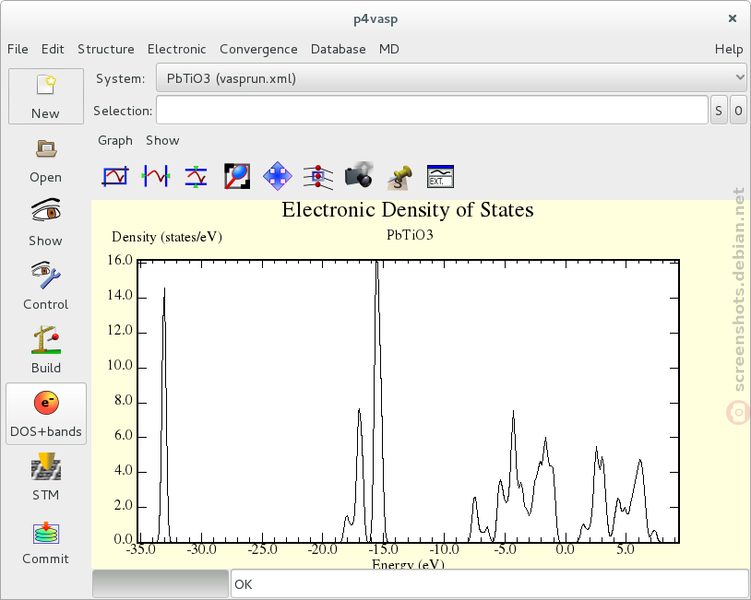Image resolution: width=751 pixels, height=600 pixels.
Task: Select the magnifier zoom tool
Action: [x=237, y=176]
